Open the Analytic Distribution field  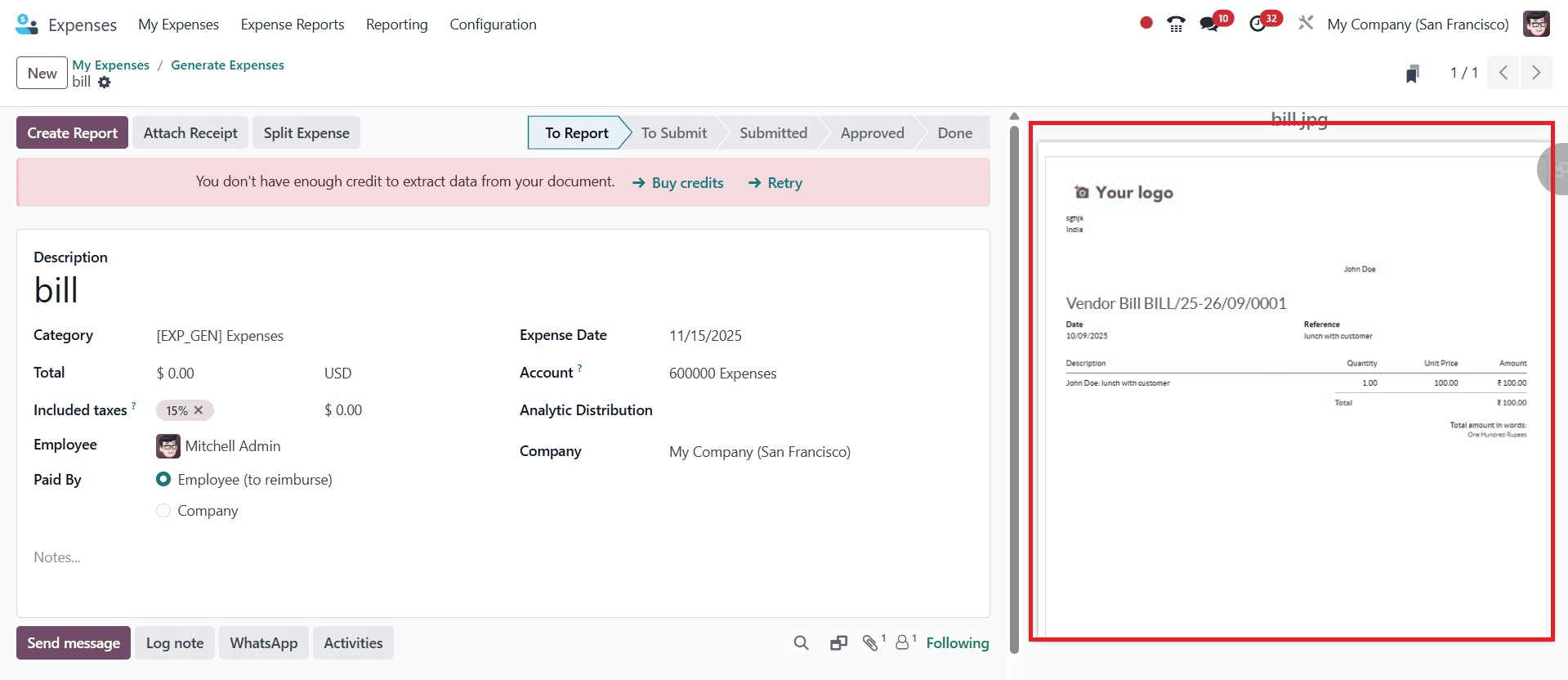coord(820,410)
